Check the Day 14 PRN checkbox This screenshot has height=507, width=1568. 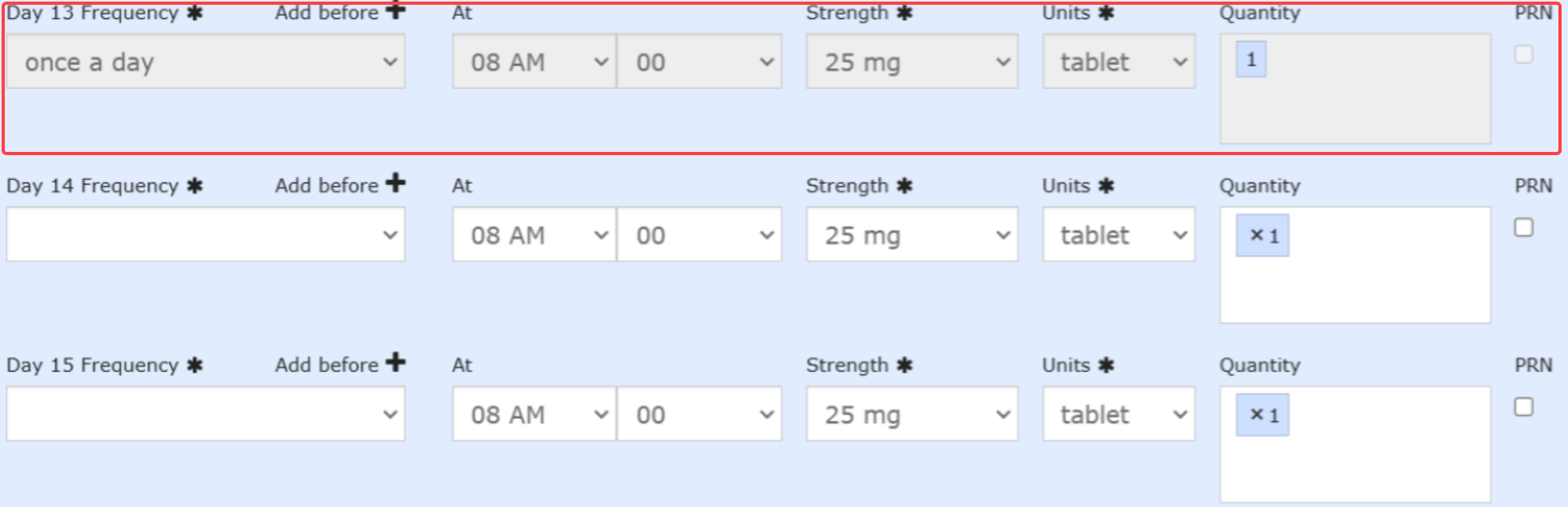1523,228
